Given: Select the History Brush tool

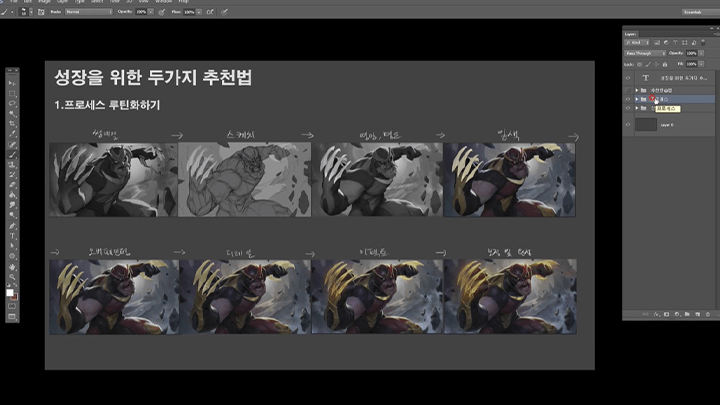Looking at the screenshot, I should tap(12, 174).
